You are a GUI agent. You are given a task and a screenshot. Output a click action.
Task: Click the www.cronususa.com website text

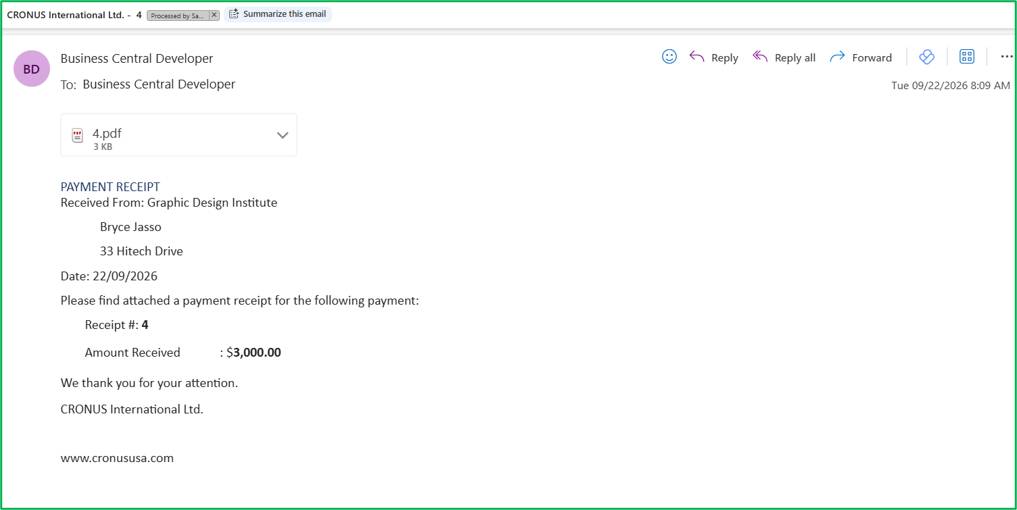[117, 458]
